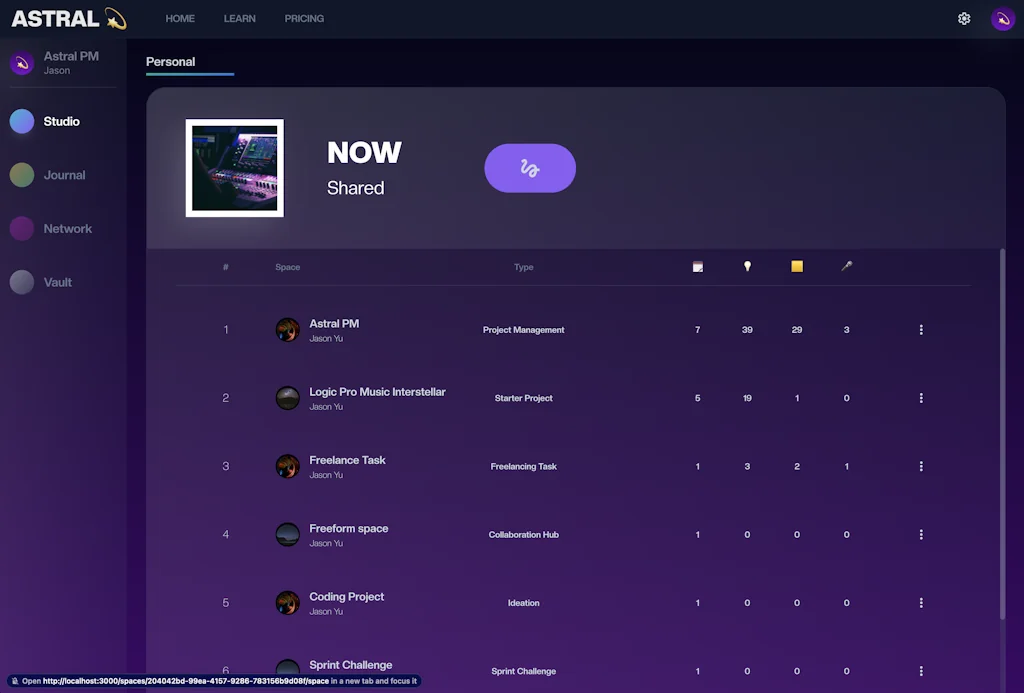Open options menu for Logic Pro Music Interstellar

[x=921, y=398]
